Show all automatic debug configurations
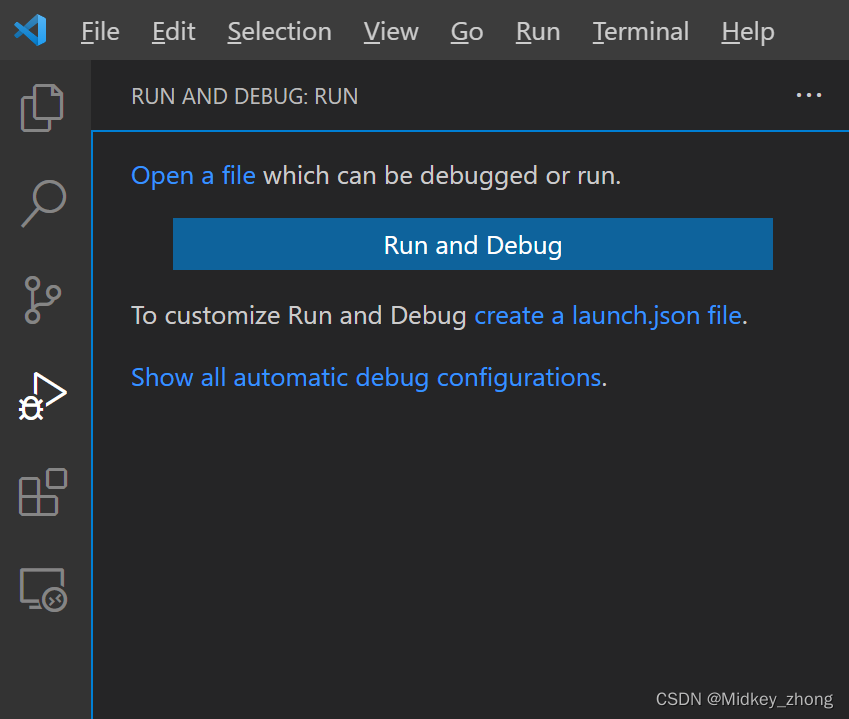This screenshot has height=719, width=849. point(366,377)
